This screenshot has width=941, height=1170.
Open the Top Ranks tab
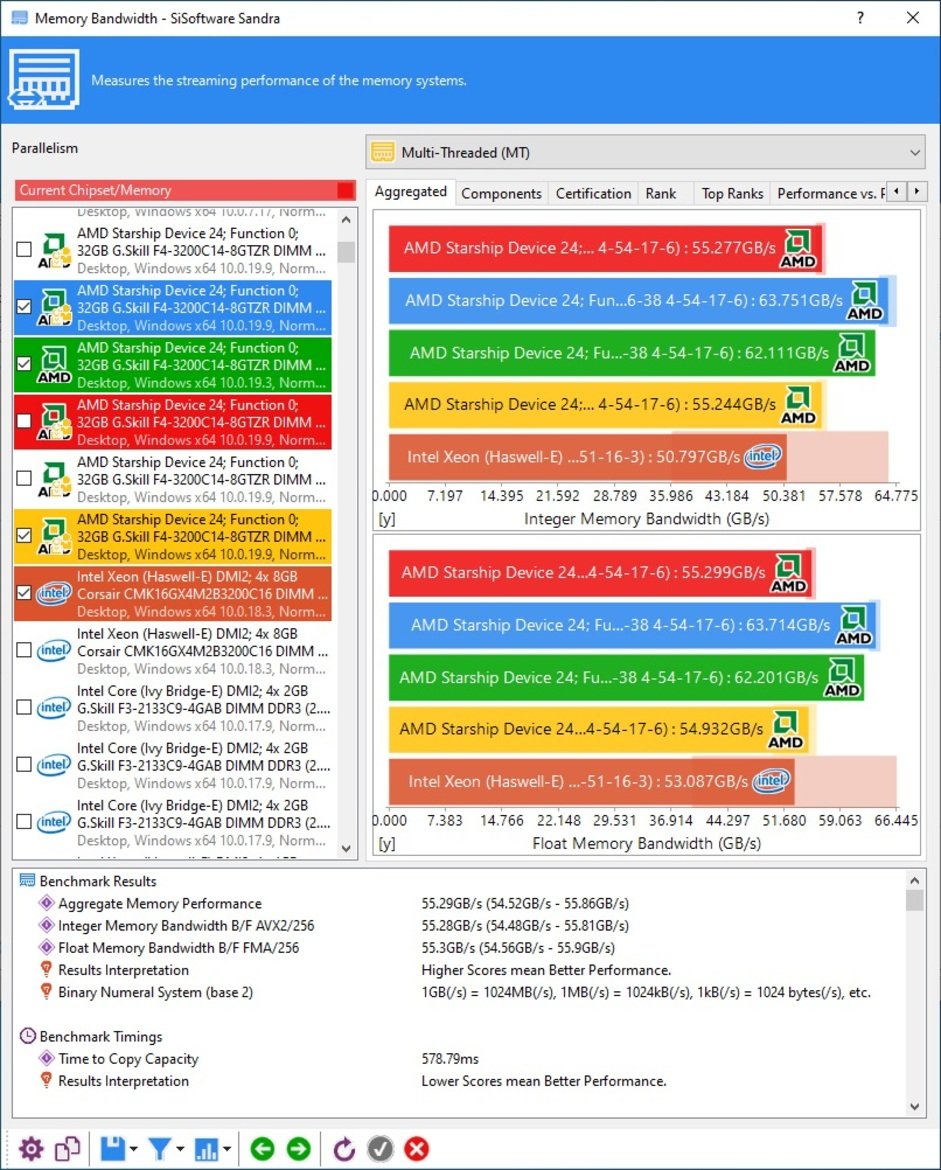point(732,193)
